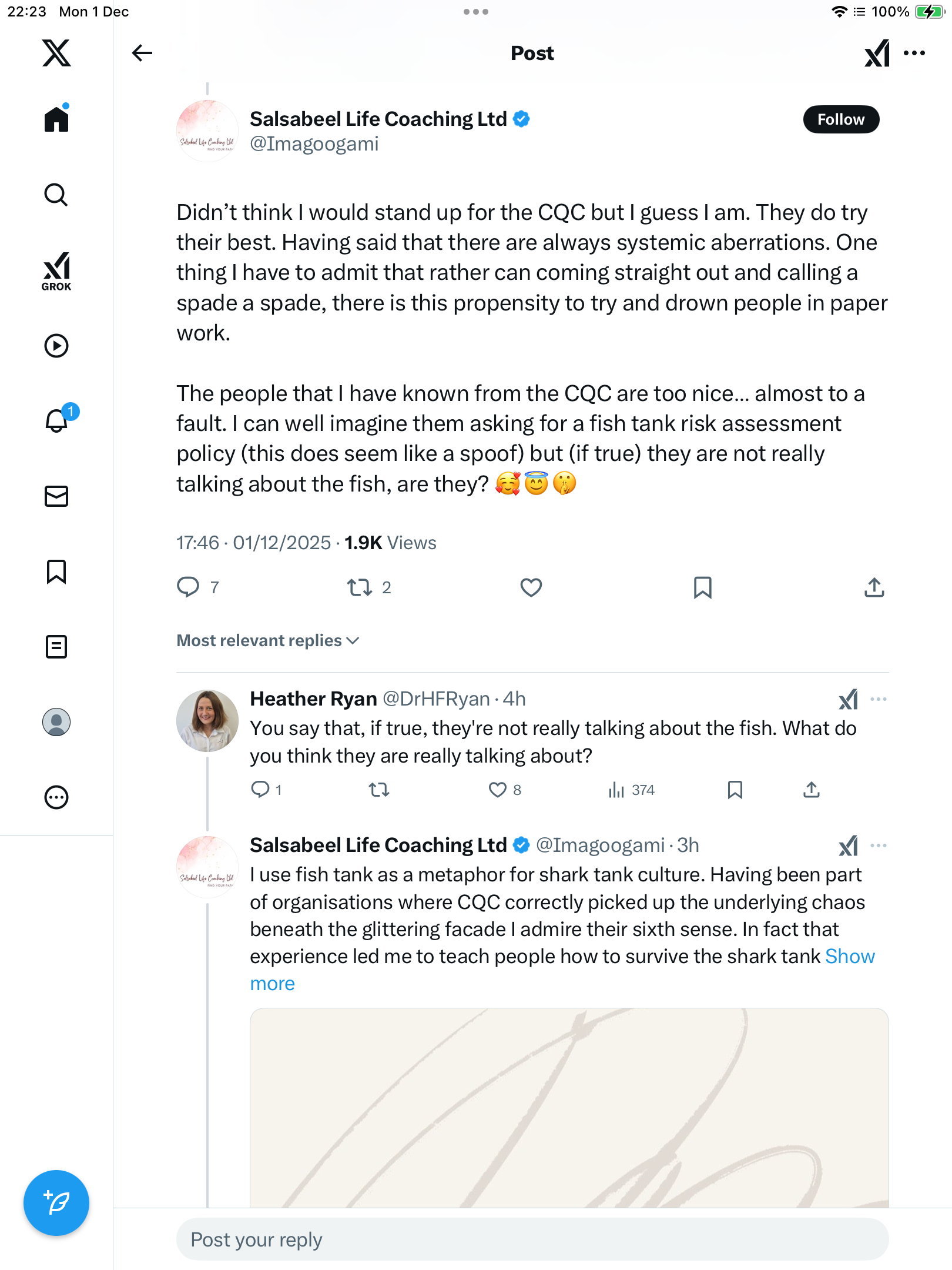Go back with the arrow
This screenshot has width=952, height=1270.
[142, 53]
